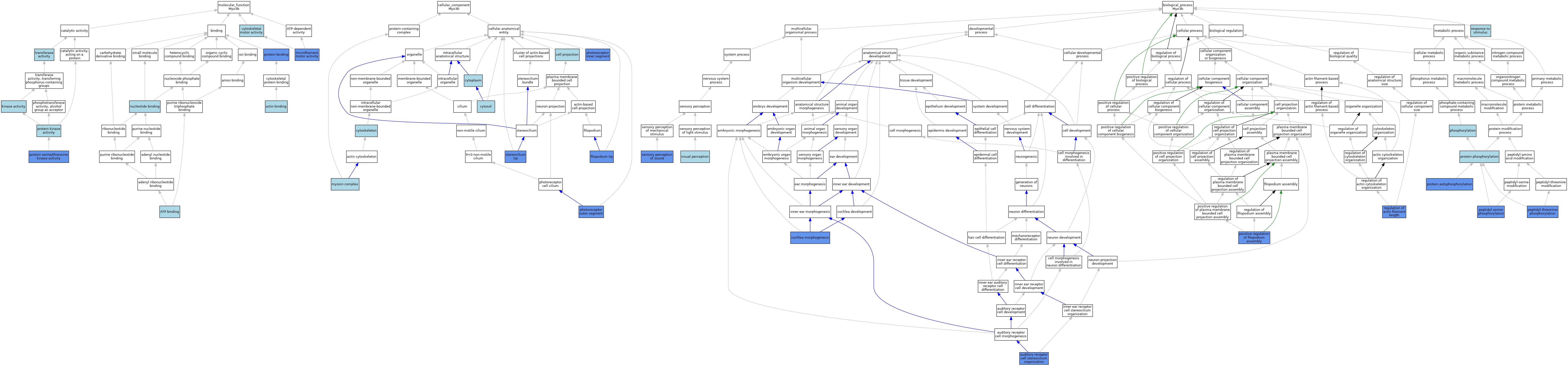1568x366 pixels.
Task: Click the 'biological regulation' node
Action: (x=1226, y=30)
